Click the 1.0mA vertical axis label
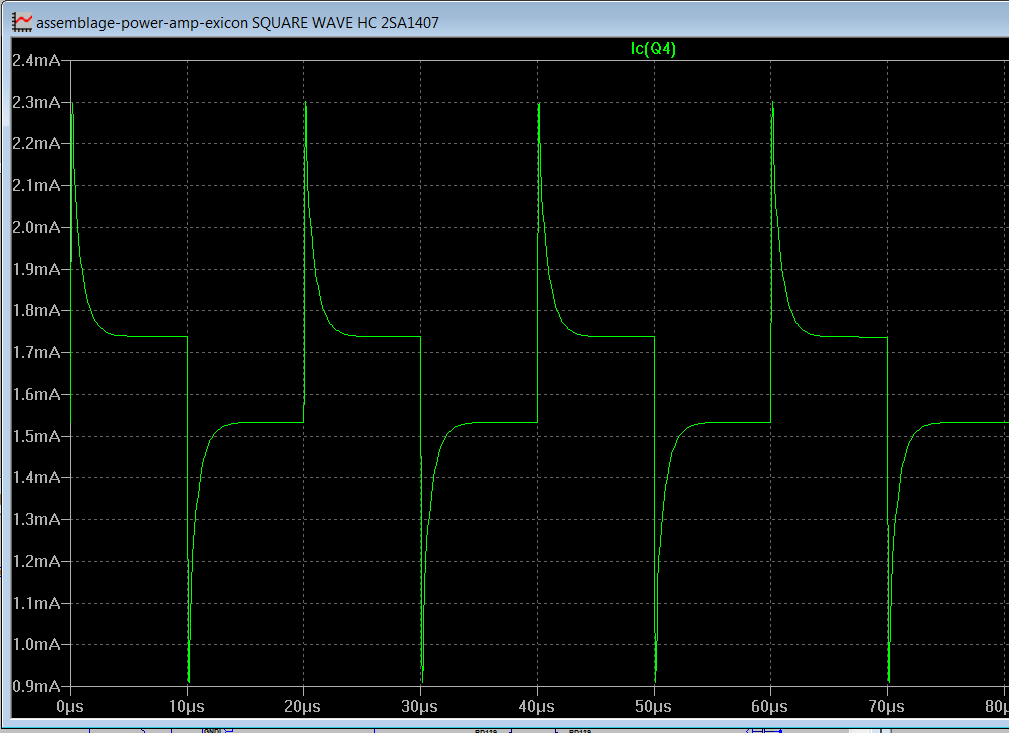 pos(36,644)
